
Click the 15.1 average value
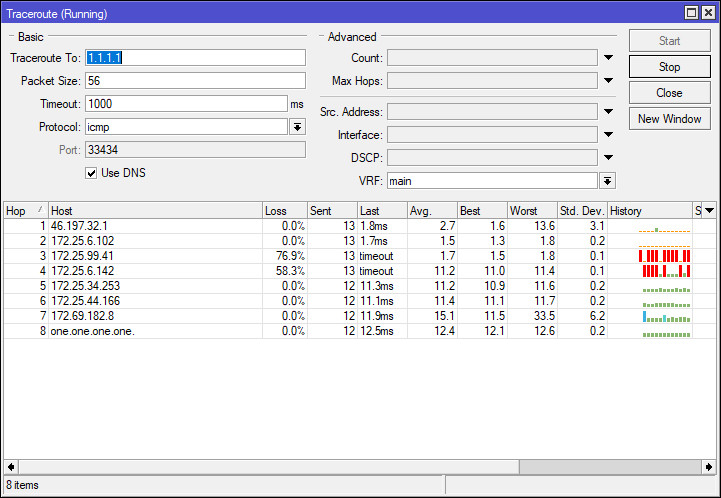pos(445,316)
